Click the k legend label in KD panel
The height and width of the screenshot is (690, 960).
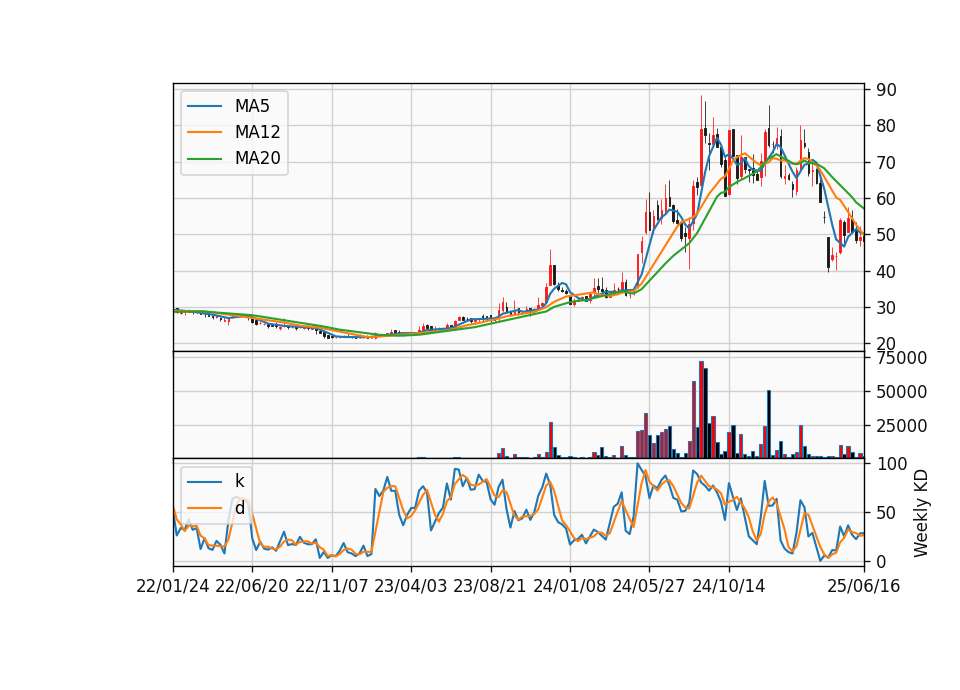point(239,481)
